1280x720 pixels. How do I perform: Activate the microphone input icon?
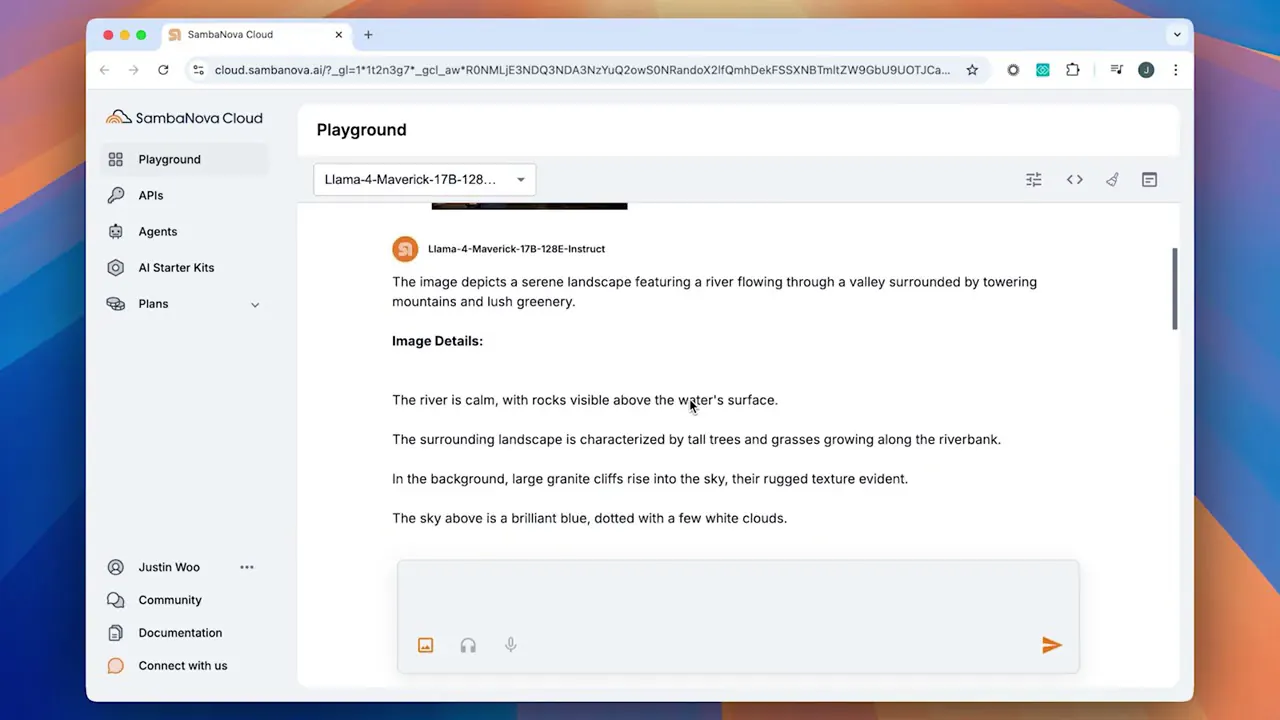tap(511, 645)
